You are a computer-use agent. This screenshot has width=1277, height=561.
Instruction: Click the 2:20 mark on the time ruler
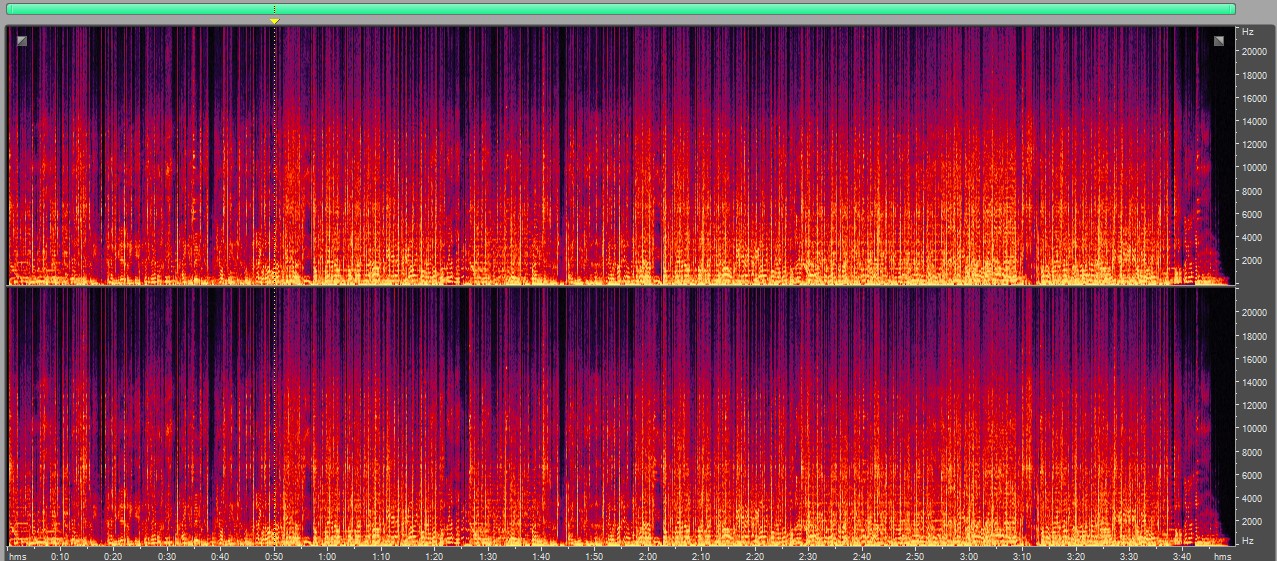click(x=755, y=556)
